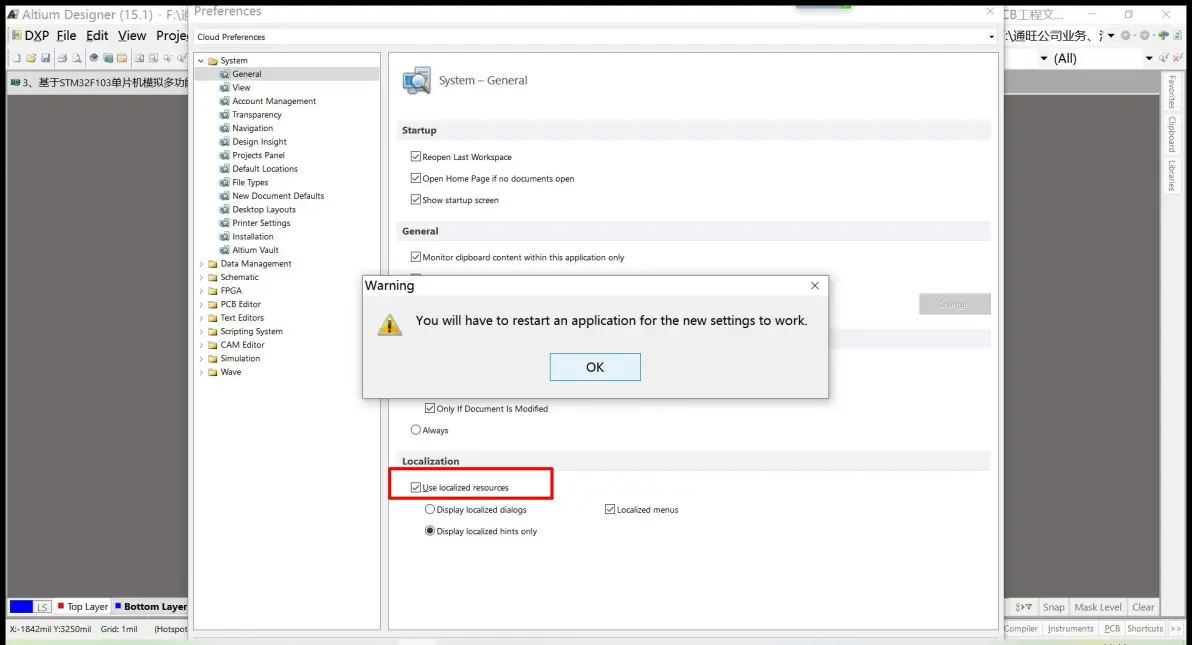Click the colorful home page icon in the Altium toolbar

tap(1163, 35)
